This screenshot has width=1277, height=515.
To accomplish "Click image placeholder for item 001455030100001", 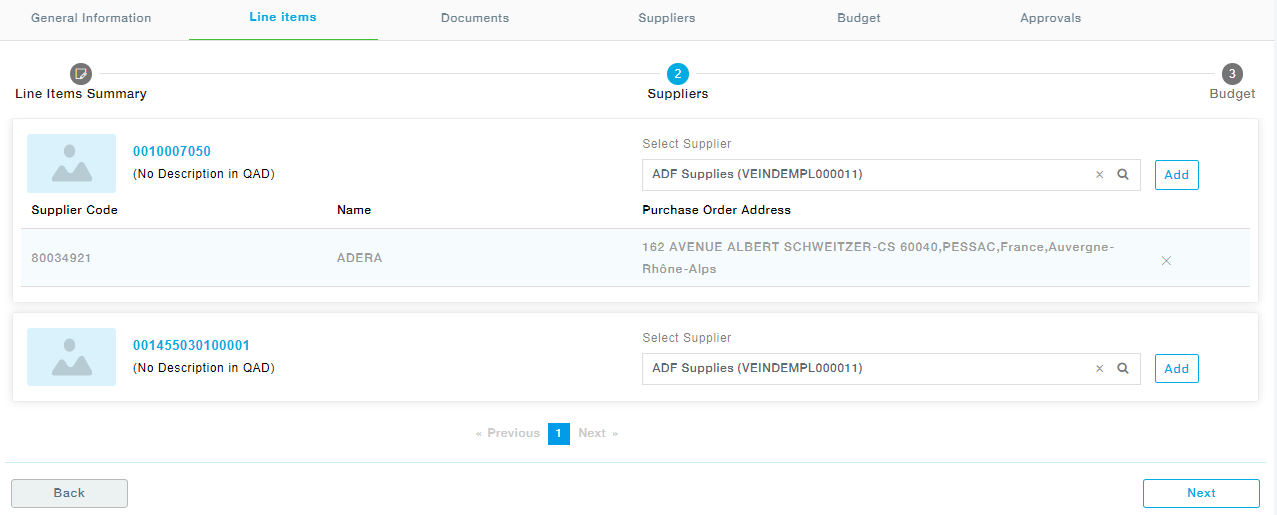I will click(71, 357).
